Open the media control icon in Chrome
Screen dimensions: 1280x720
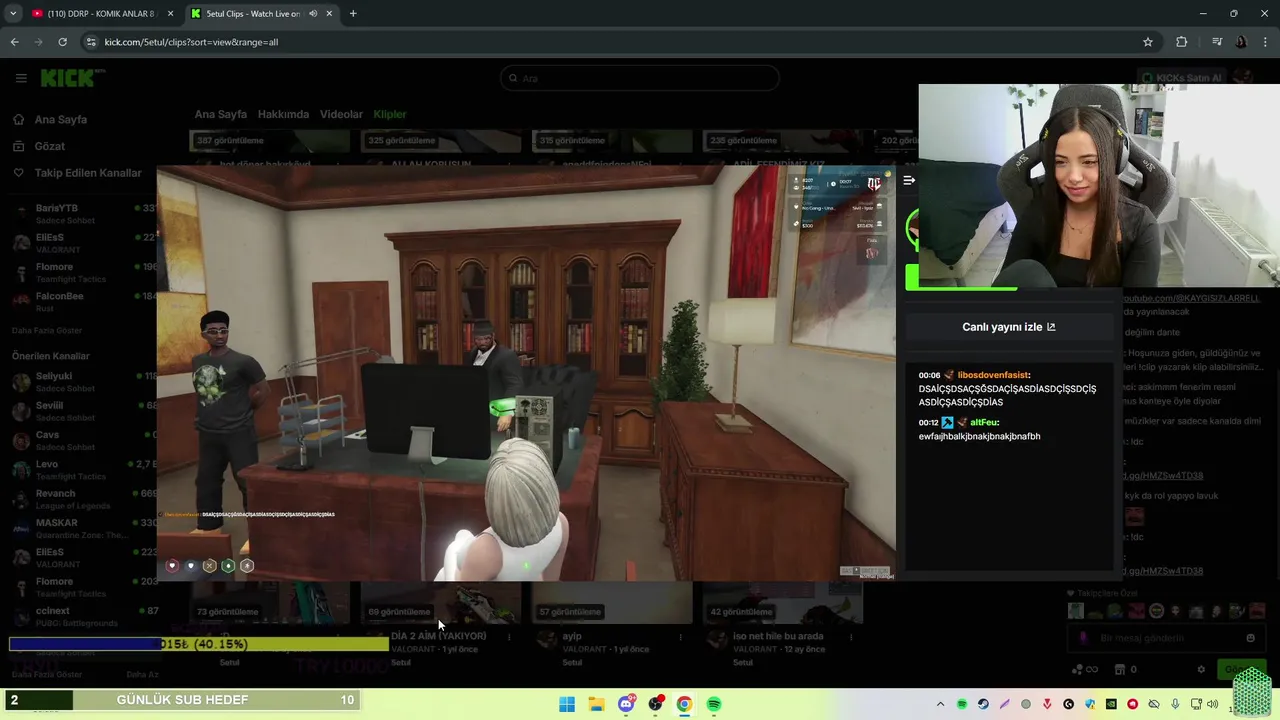tap(1217, 42)
